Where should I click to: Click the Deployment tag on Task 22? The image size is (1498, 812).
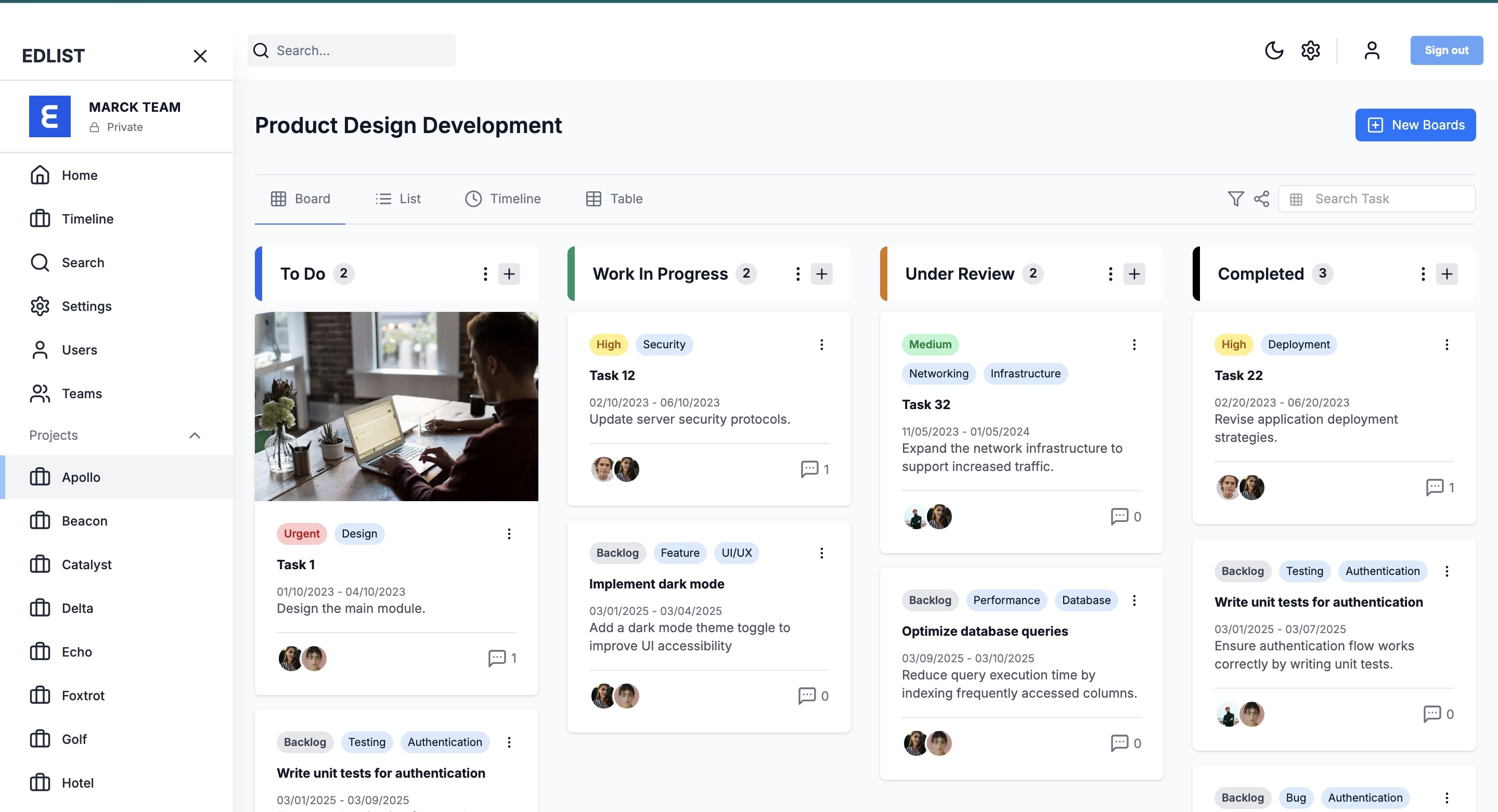pos(1299,345)
